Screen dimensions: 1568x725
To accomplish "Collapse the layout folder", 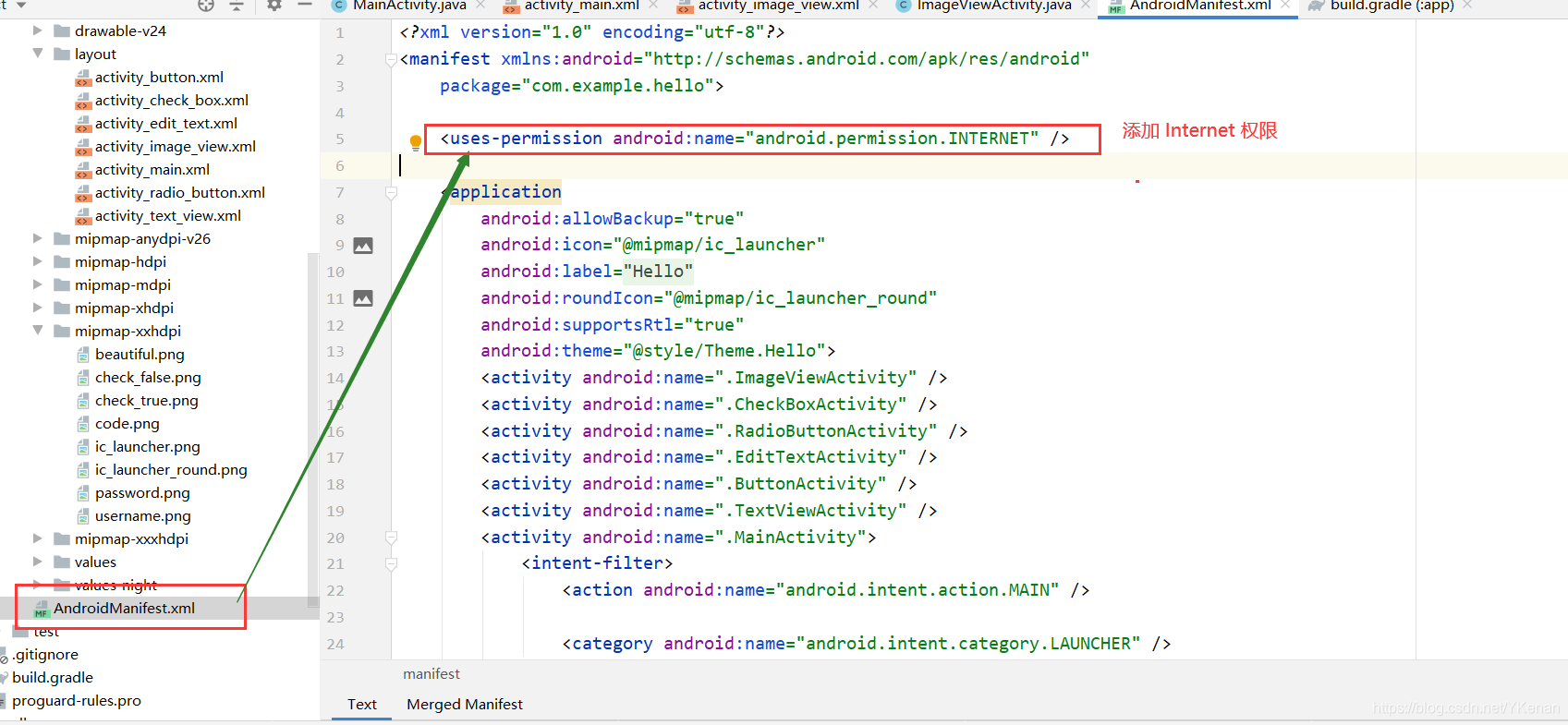I will coord(38,54).
